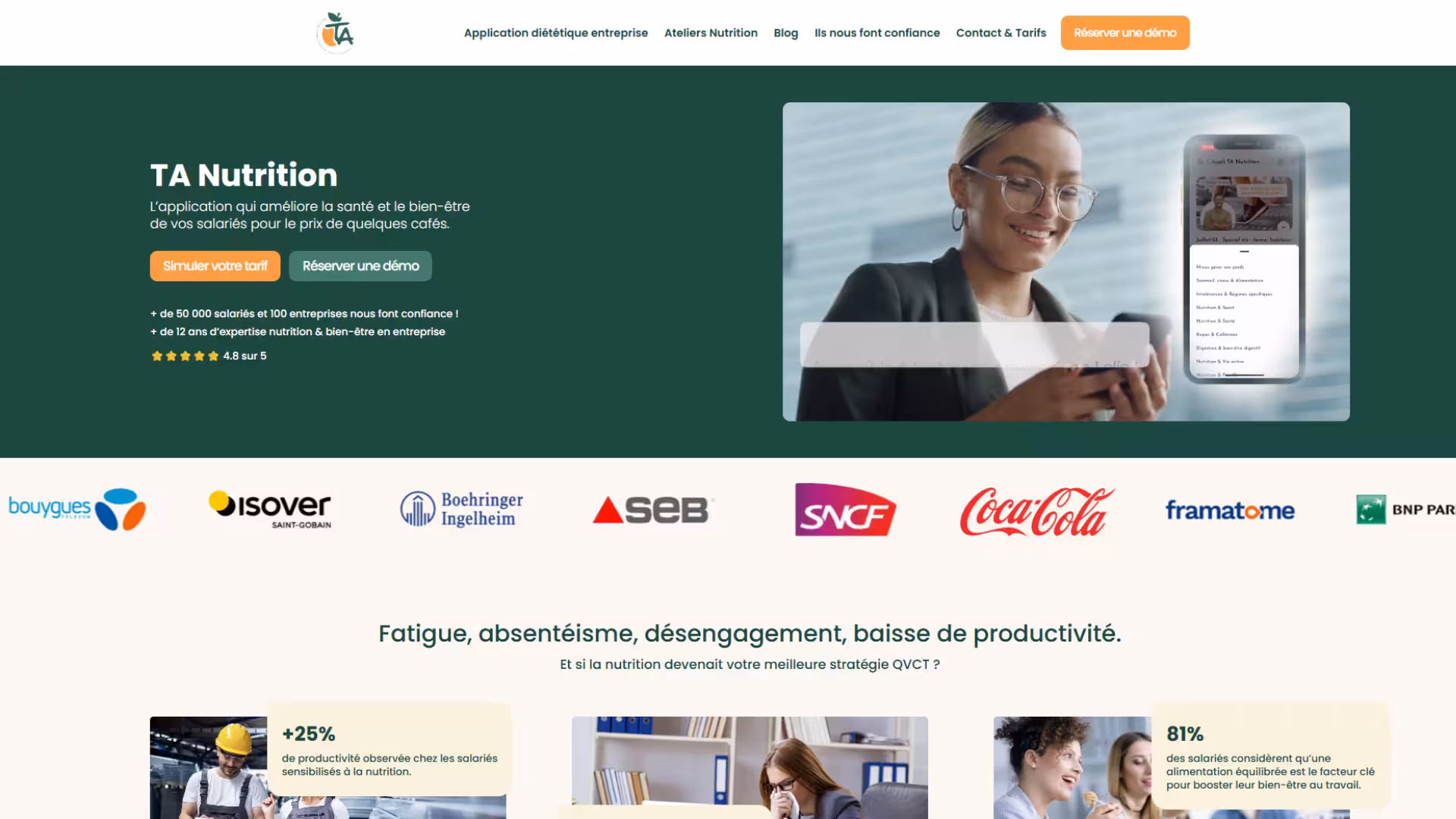
Task: Click the SNCF logo
Action: [x=845, y=510]
